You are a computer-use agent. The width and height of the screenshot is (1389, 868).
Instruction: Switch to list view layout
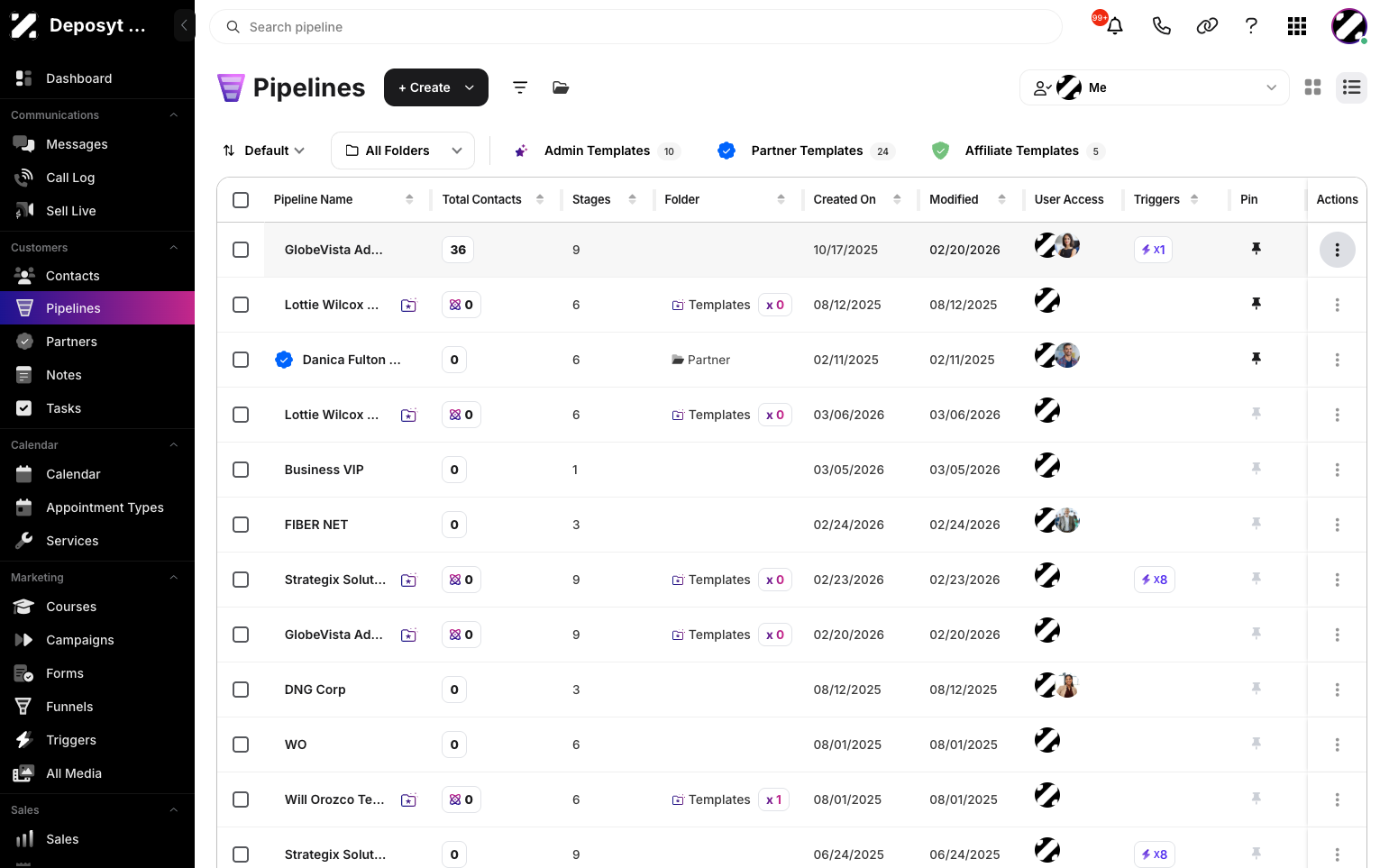click(x=1351, y=87)
